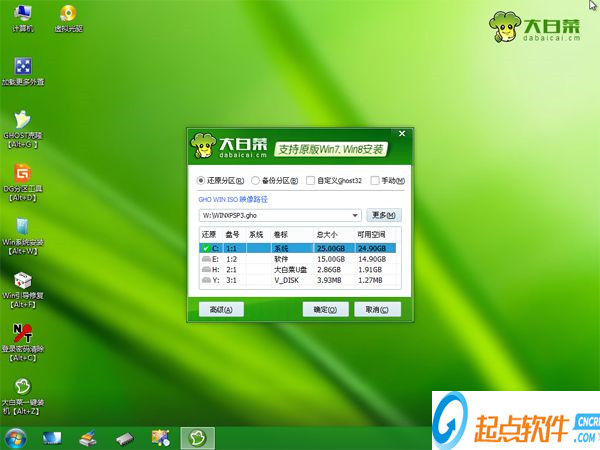Image resolution: width=600 pixels, height=450 pixels.
Task: Expand the WINXPSP3.gho image path dropdown
Action: point(355,215)
